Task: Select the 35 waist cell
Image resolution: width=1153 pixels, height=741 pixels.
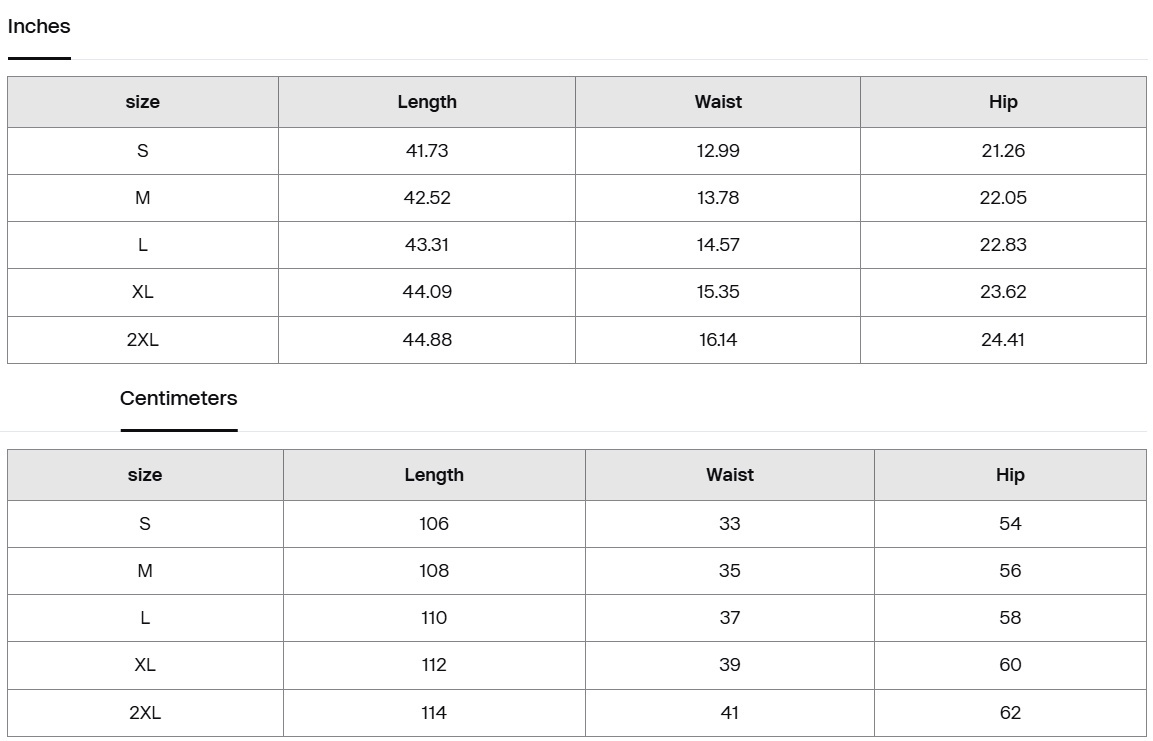Action: 730,571
